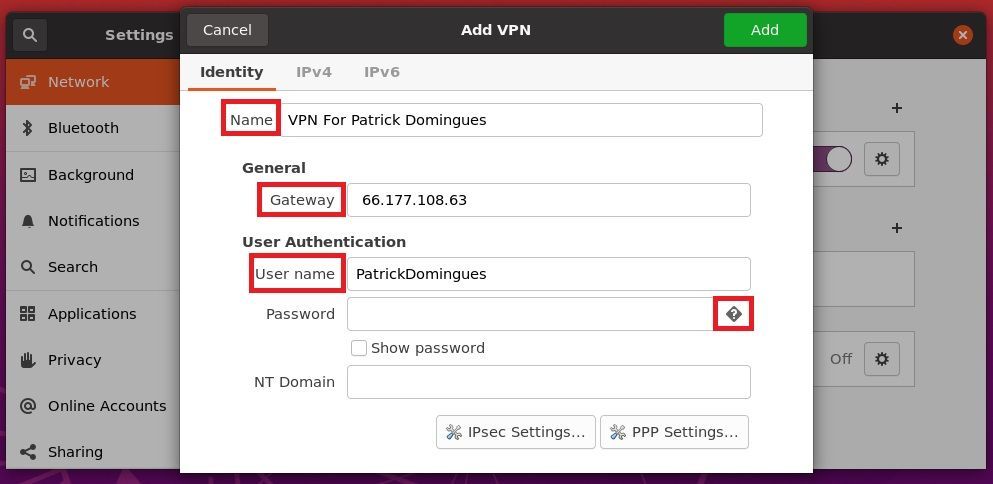Open the gear settings next to Off
The height and width of the screenshot is (484, 993).
882,359
